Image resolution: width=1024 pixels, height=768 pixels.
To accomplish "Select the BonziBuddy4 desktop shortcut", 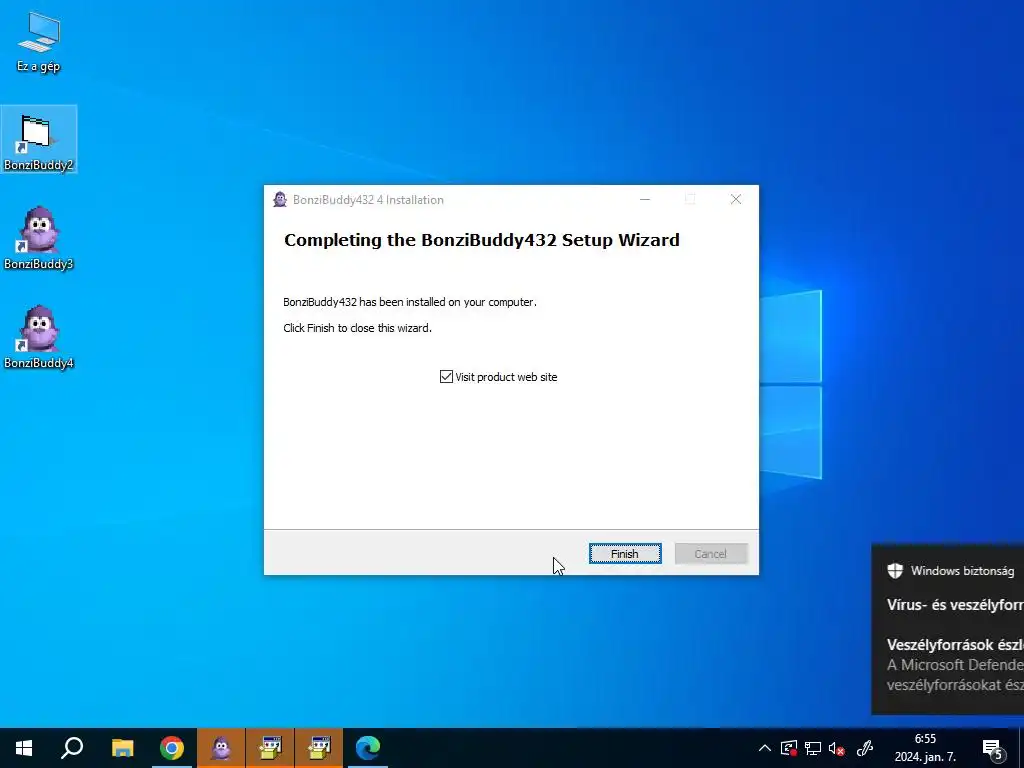I will (39, 337).
